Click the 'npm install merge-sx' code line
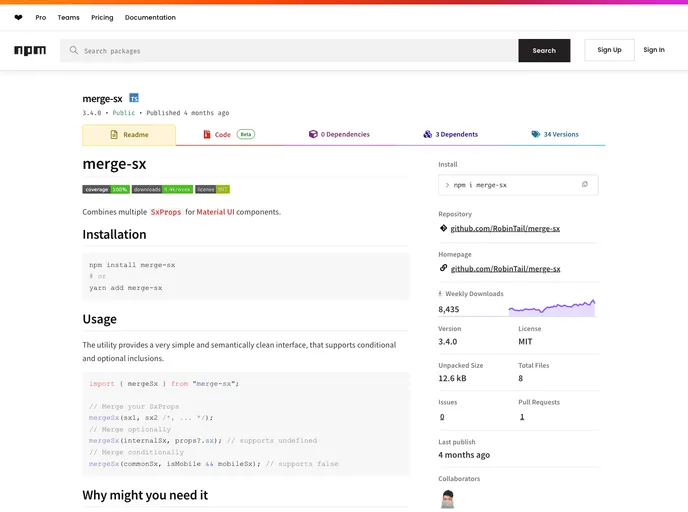 point(132,265)
